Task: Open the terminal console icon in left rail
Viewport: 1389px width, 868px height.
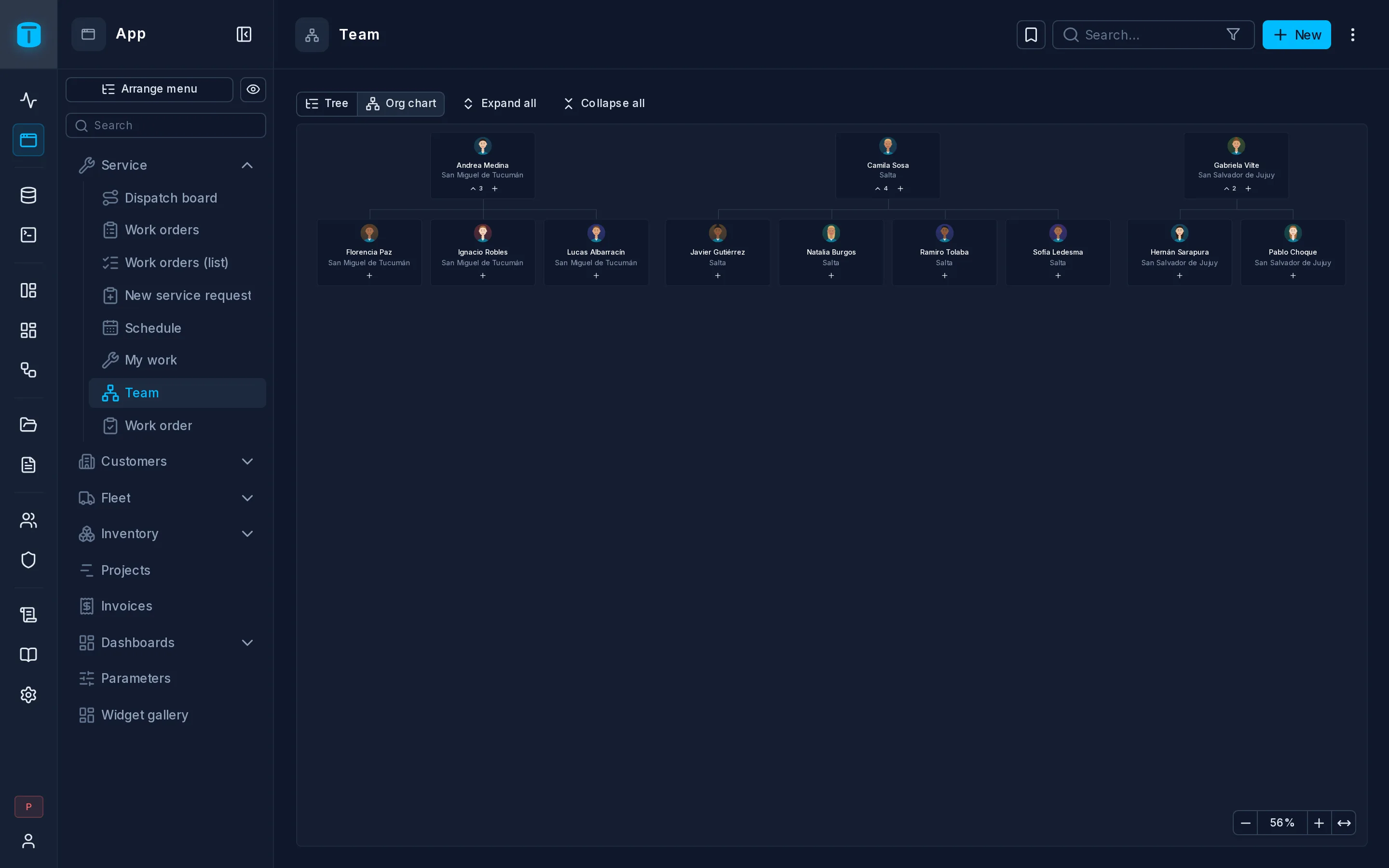Action: 28,235
